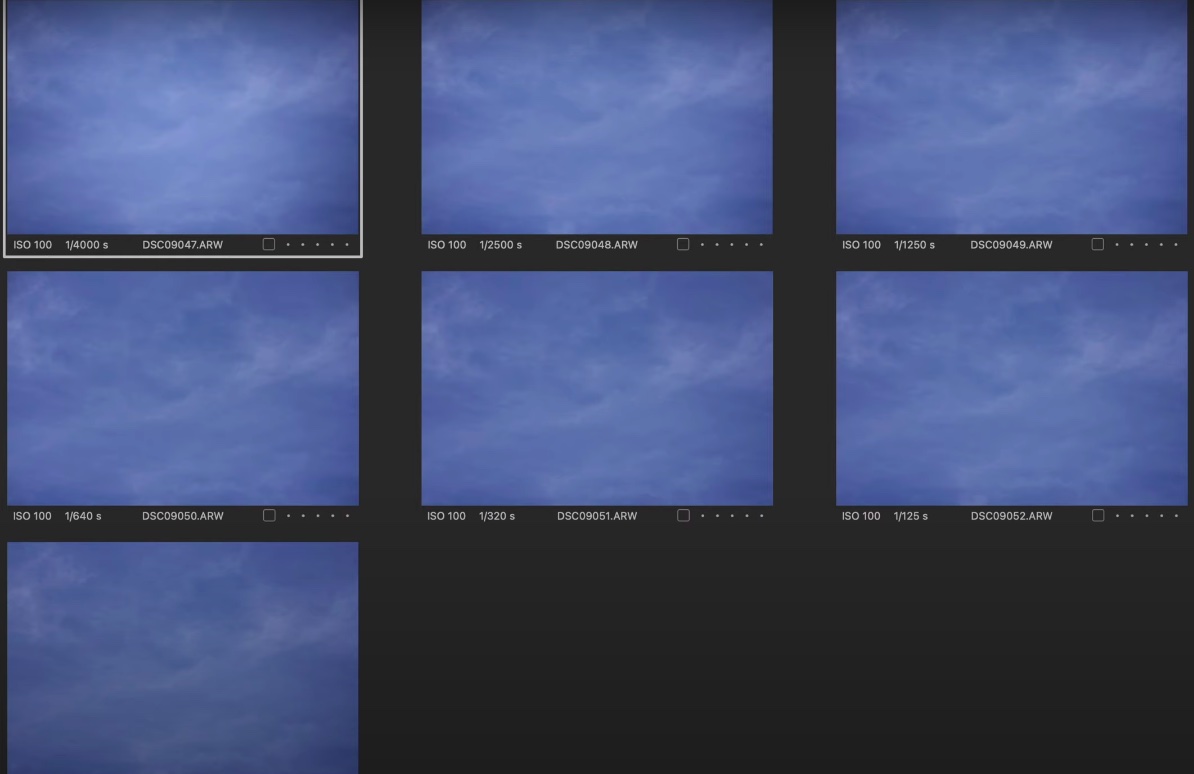Screen dimensions: 1194x774
Task: Set five-star rating dot on DSC09048.ARW
Action: click(761, 245)
